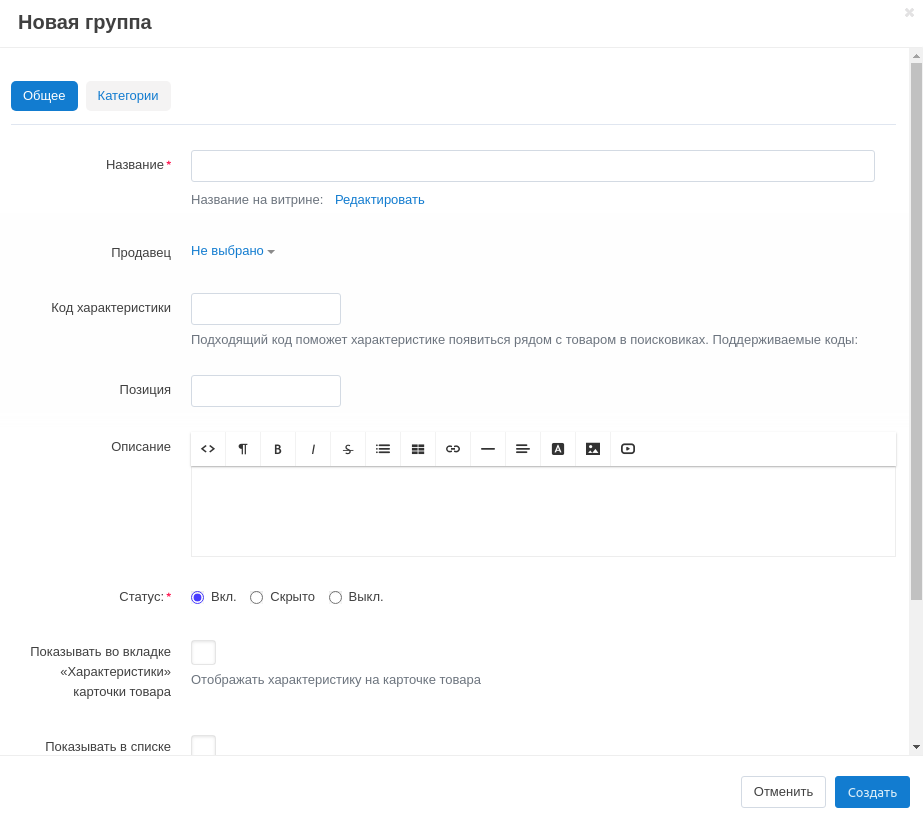Toggle HTML source code view in editor
Image resolution: width=923 pixels, height=825 pixels.
pos(208,449)
